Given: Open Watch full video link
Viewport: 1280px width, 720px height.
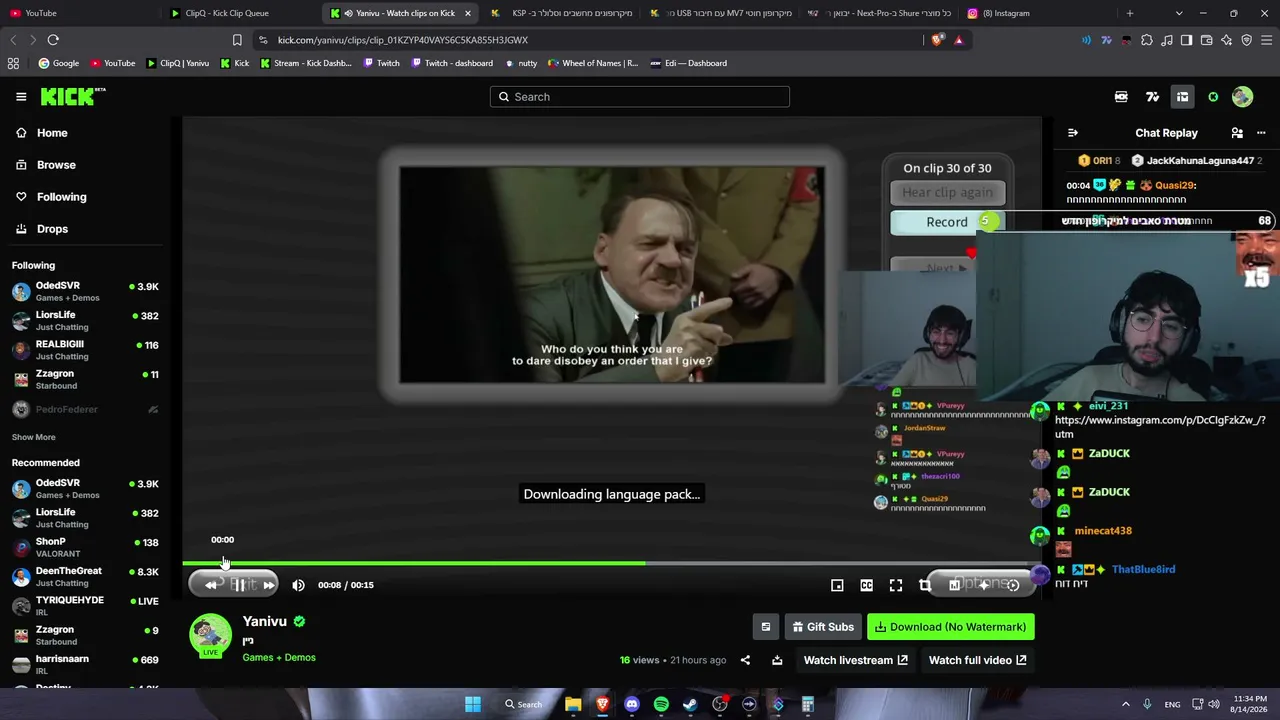Looking at the screenshot, I should (977, 660).
